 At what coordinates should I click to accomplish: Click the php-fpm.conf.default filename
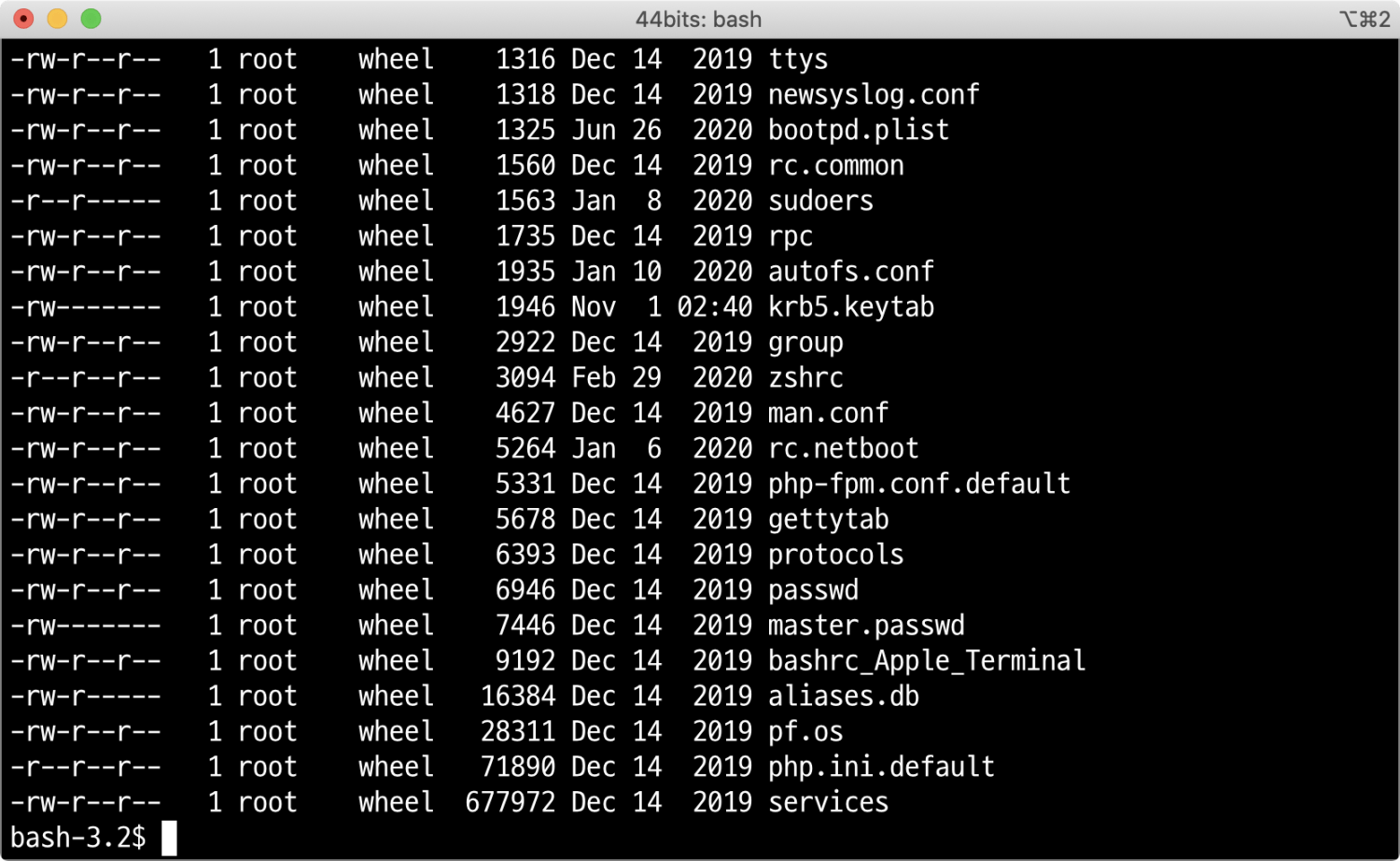point(918,484)
